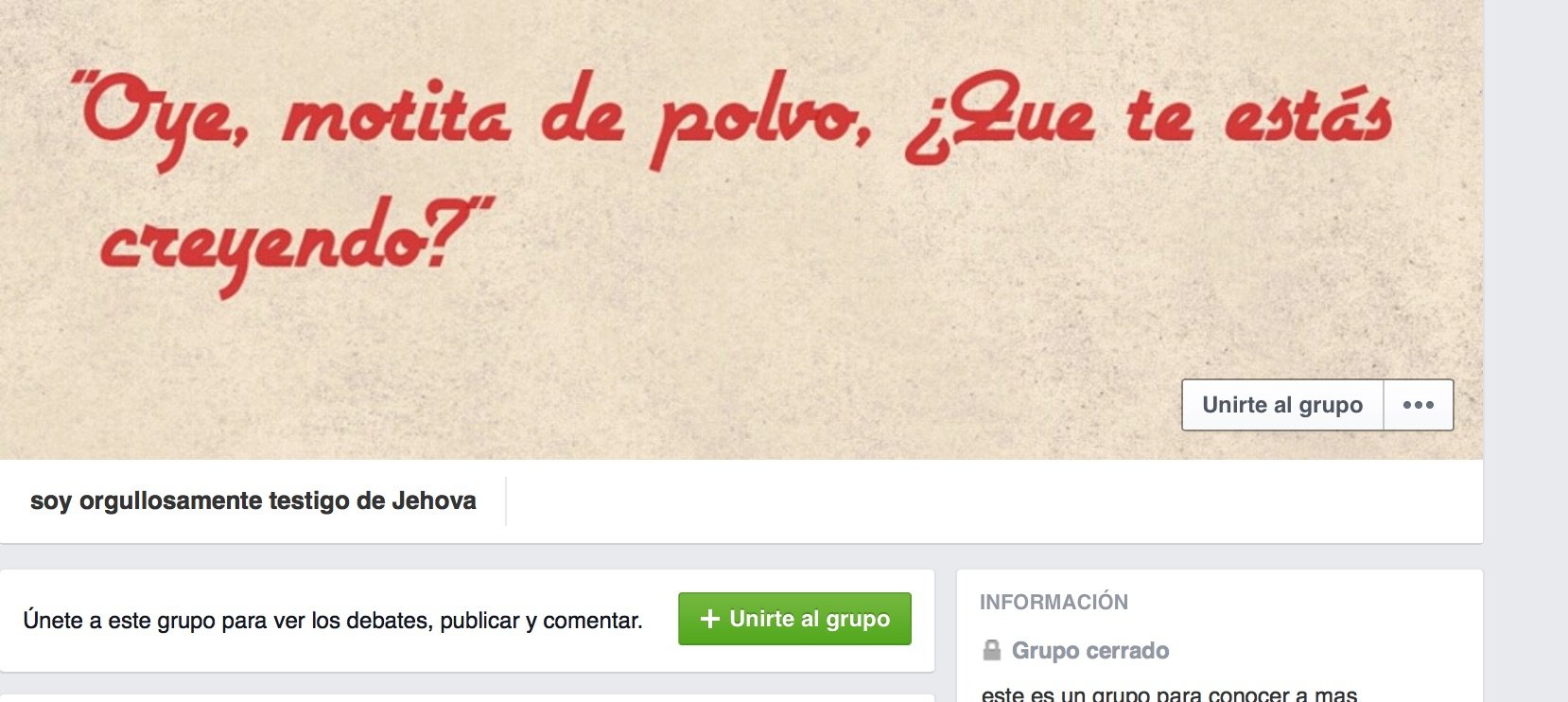Image resolution: width=1568 pixels, height=702 pixels.
Task: Click the "Únete a este grupo" prompt text
Action: tap(333, 621)
